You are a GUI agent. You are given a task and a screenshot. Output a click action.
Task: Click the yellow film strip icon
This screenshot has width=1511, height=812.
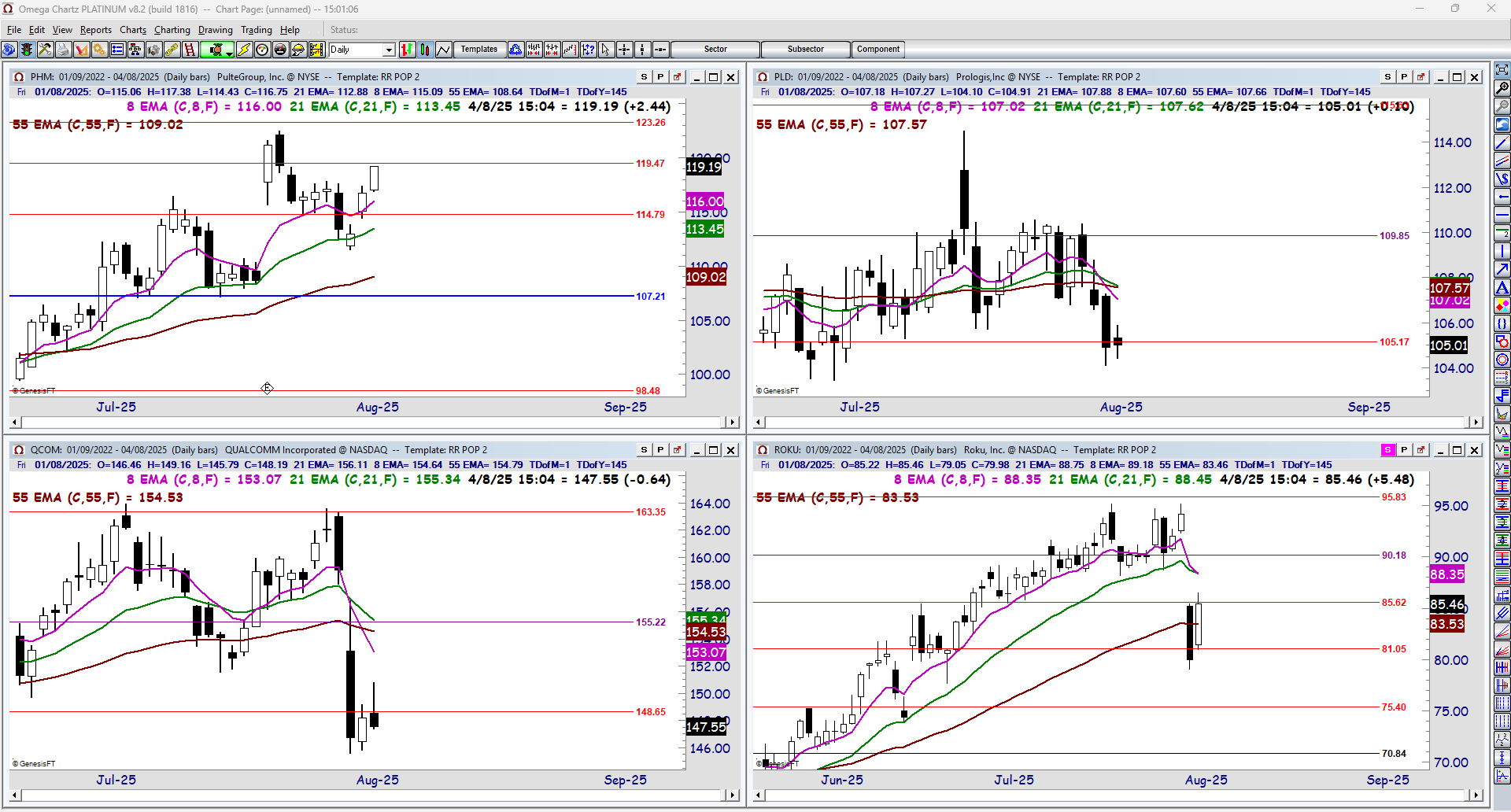click(316, 50)
